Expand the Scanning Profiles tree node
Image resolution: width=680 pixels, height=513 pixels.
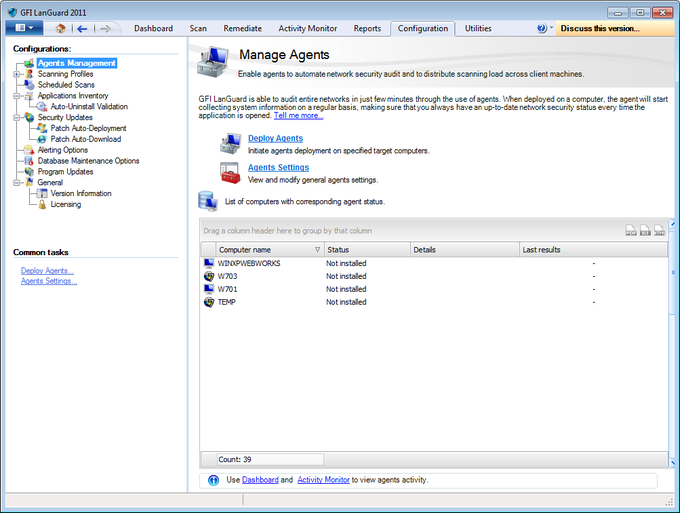tap(16, 74)
